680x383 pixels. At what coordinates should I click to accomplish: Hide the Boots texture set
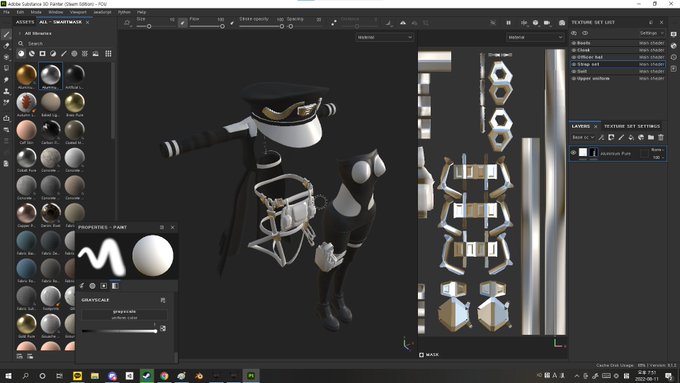[574, 43]
